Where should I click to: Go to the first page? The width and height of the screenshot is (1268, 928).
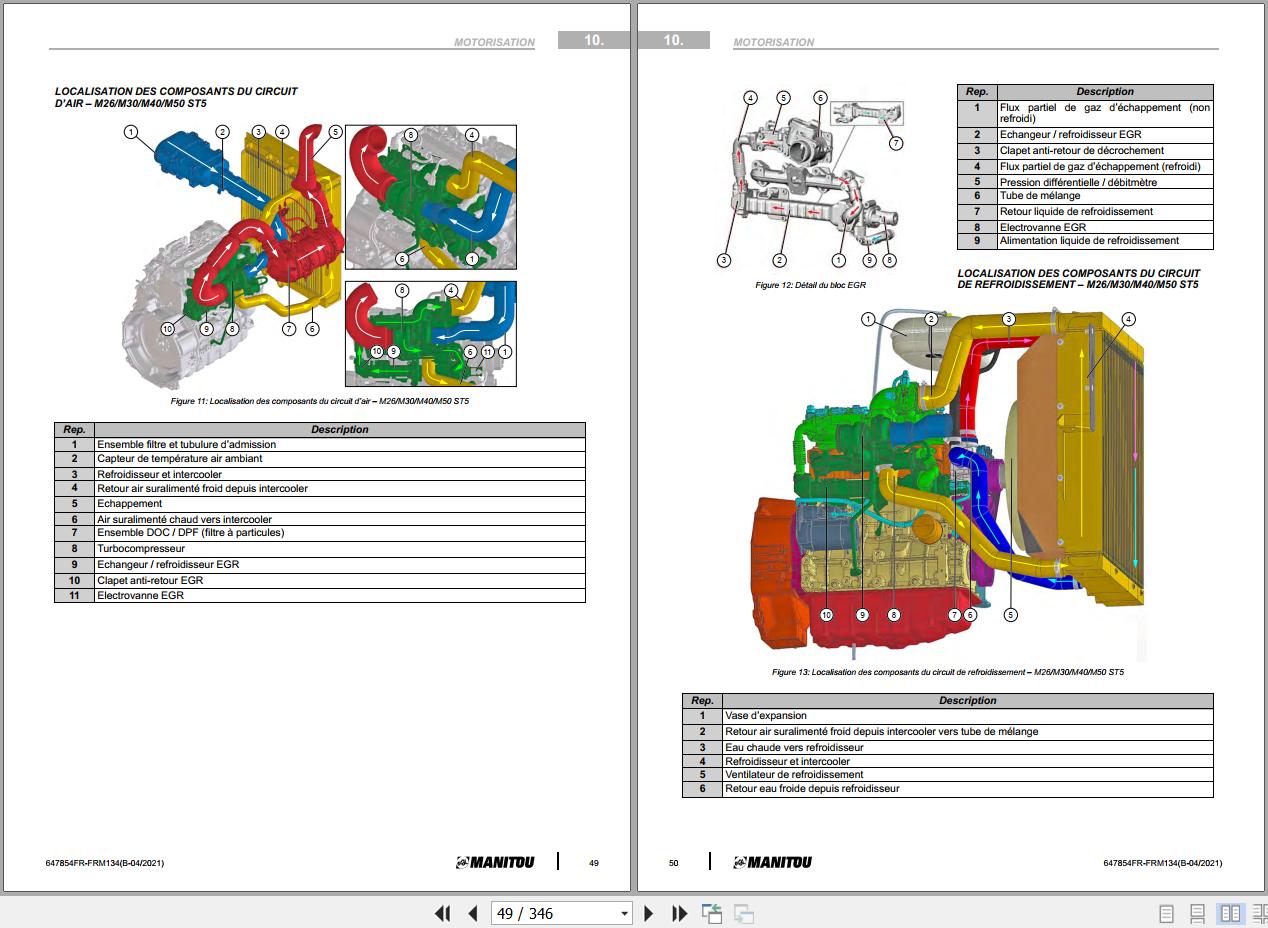(442, 913)
